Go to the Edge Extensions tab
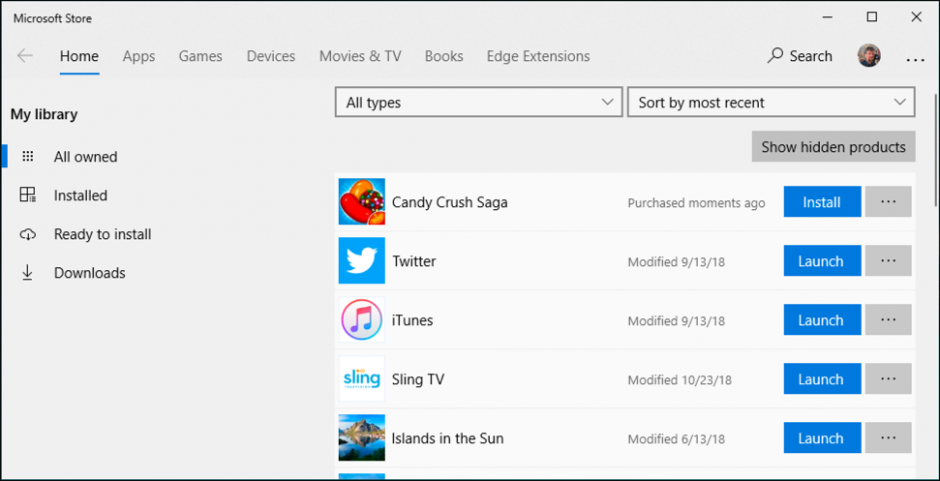 pyautogui.click(x=538, y=56)
